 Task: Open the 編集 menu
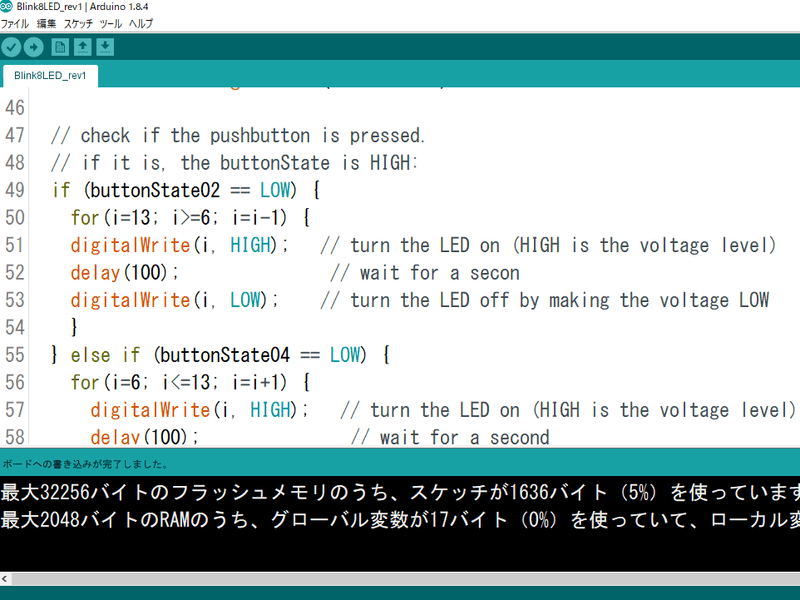[x=46, y=23]
